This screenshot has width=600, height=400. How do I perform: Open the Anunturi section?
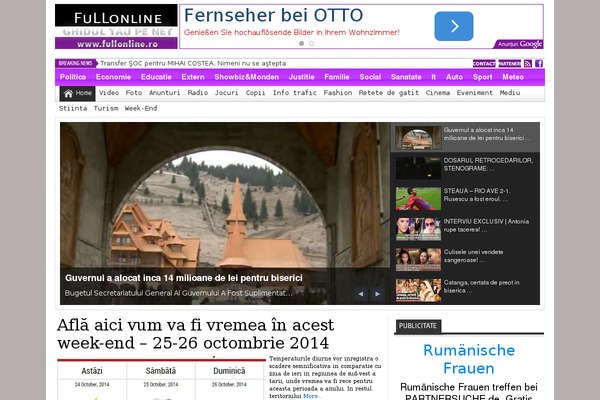click(x=165, y=93)
